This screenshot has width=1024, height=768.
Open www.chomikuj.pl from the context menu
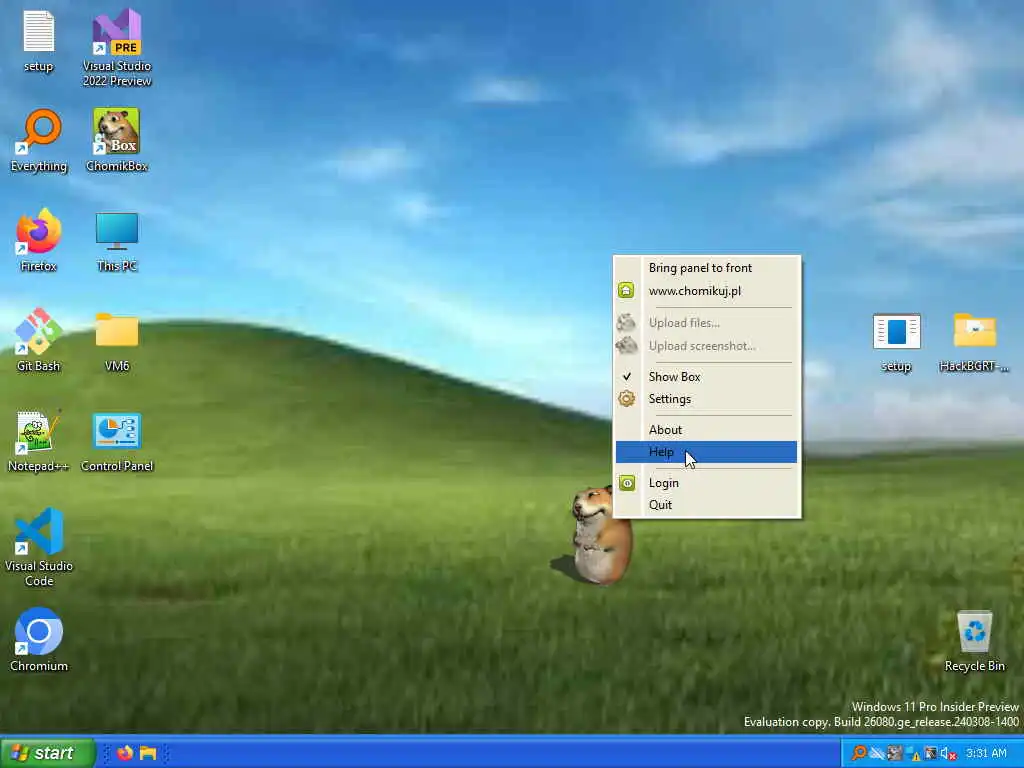click(706, 291)
